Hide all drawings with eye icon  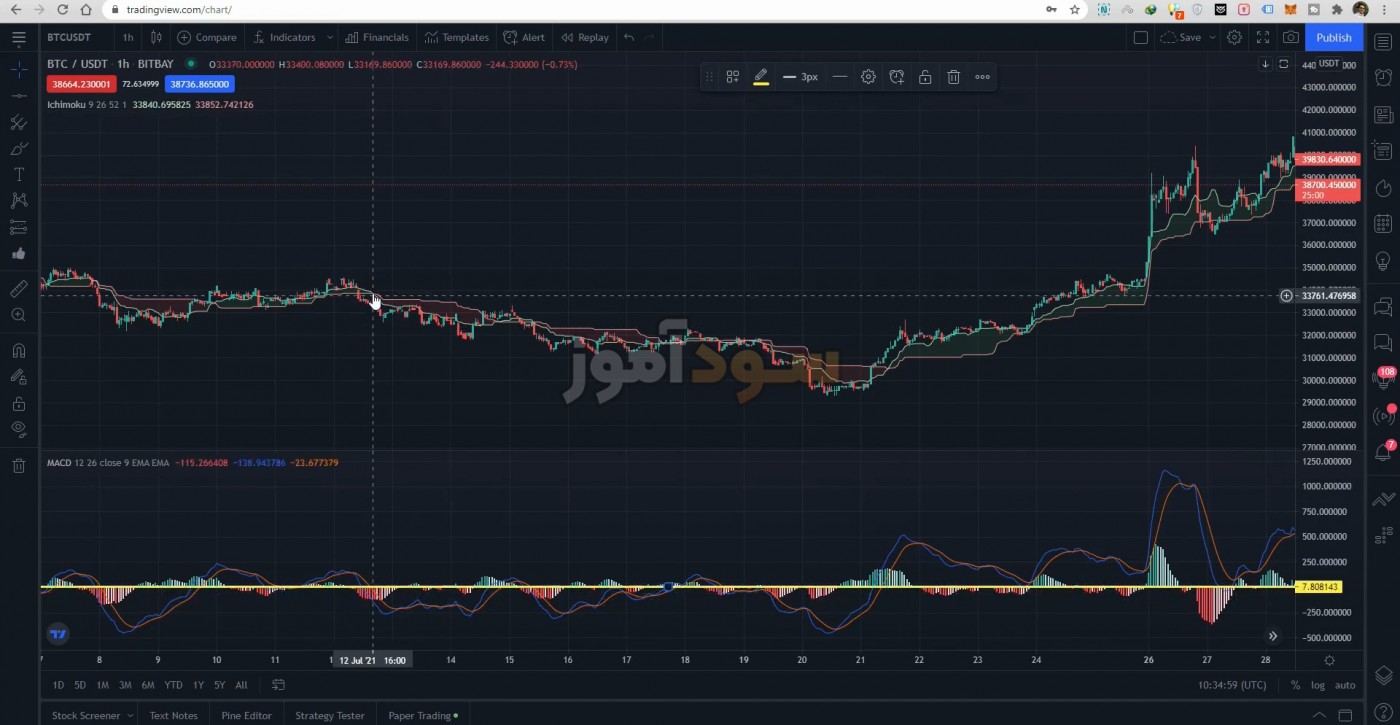point(18,429)
